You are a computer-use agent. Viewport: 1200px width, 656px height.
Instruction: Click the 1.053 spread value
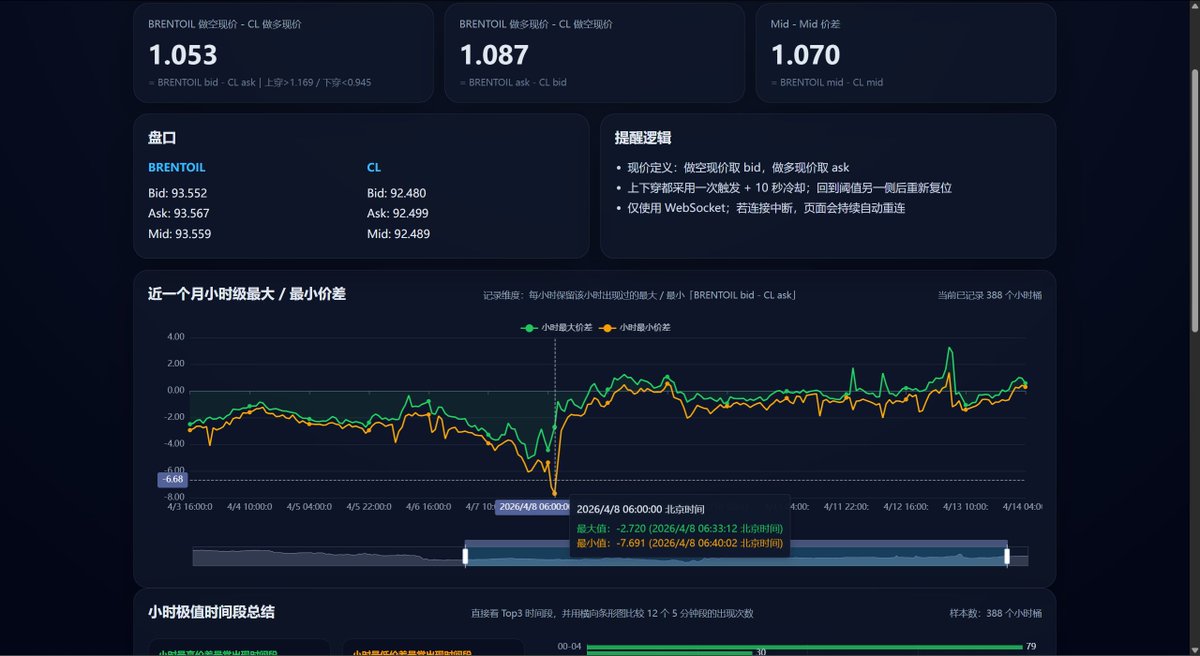pyautogui.click(x=183, y=54)
